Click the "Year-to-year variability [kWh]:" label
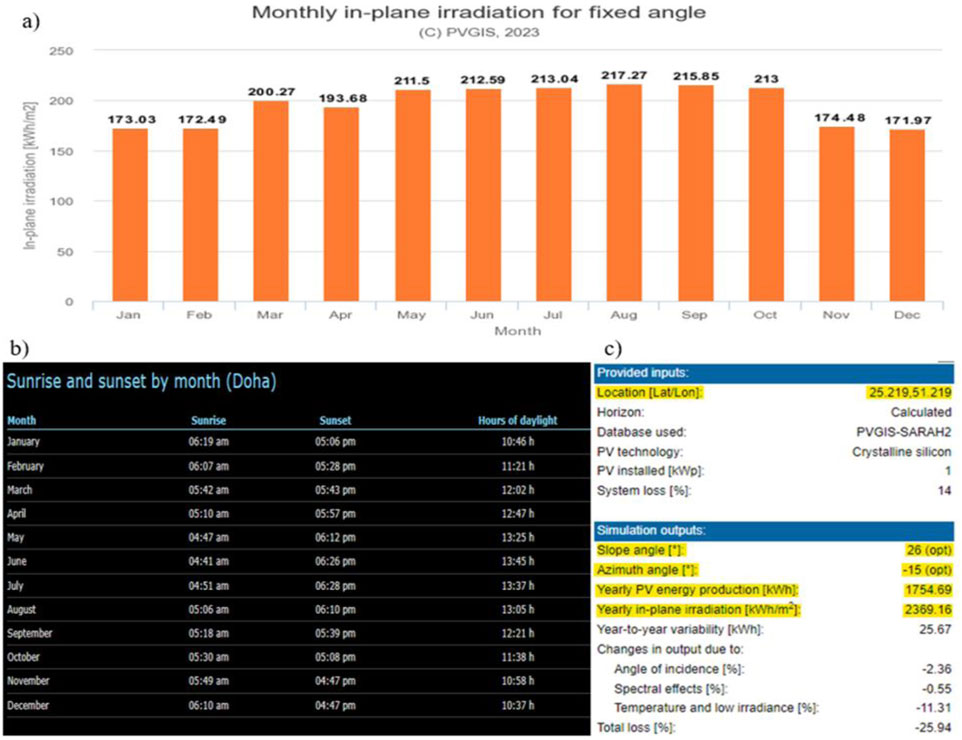Screen dimensions: 962x740 [680, 630]
